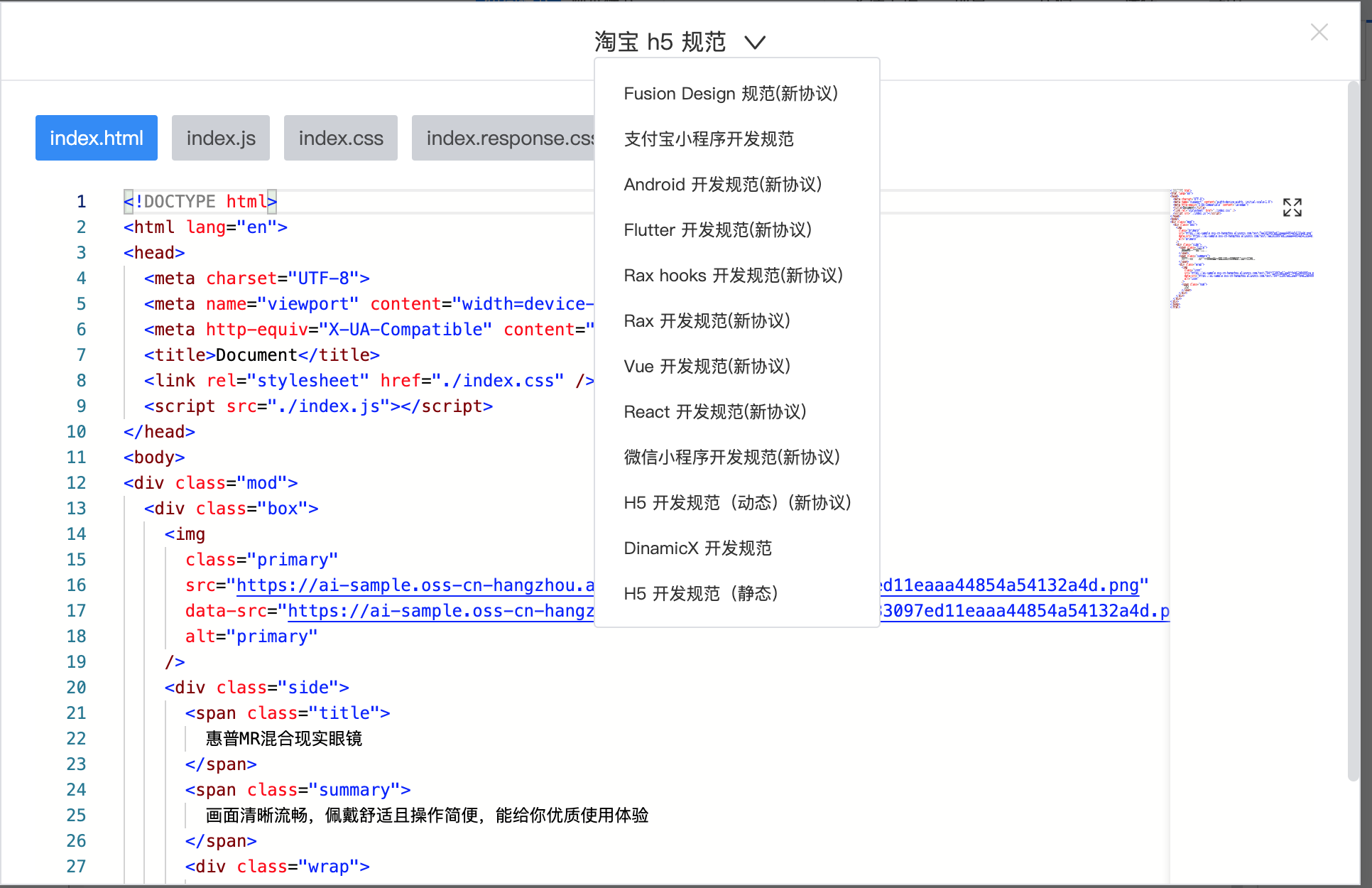Open the src image URL link on line 16

[x=415, y=585]
